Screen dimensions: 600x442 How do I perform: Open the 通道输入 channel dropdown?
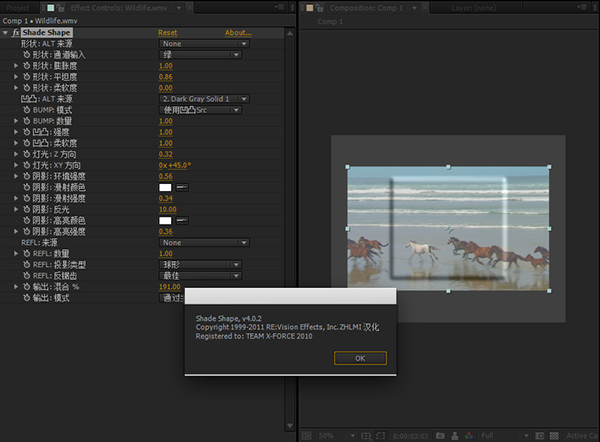click(201, 55)
